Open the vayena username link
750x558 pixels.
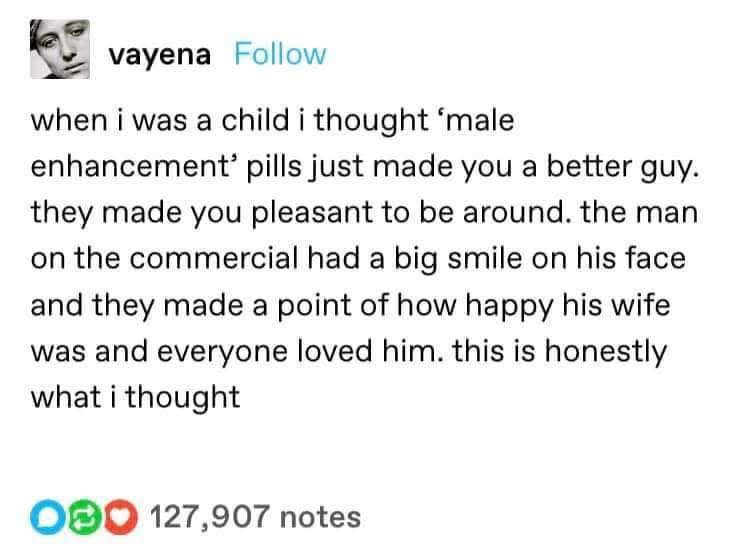[159, 54]
